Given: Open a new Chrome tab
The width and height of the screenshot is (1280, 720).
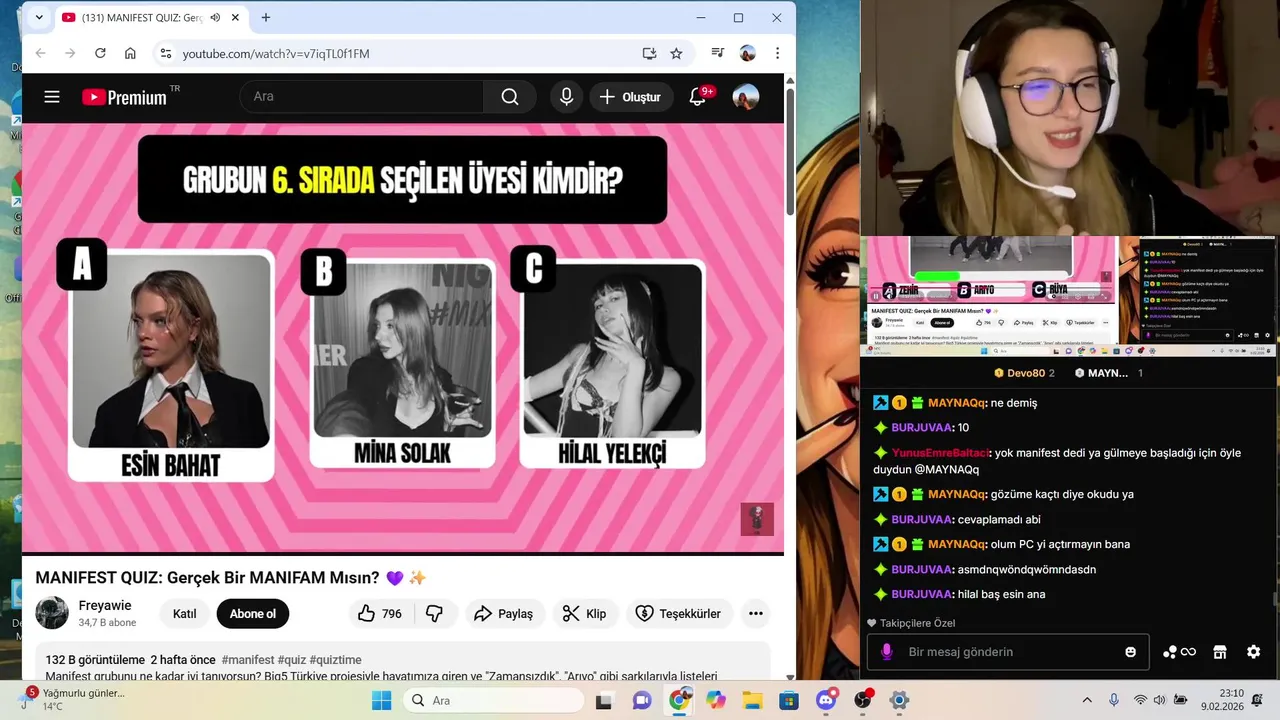Looking at the screenshot, I should pyautogui.click(x=266, y=18).
